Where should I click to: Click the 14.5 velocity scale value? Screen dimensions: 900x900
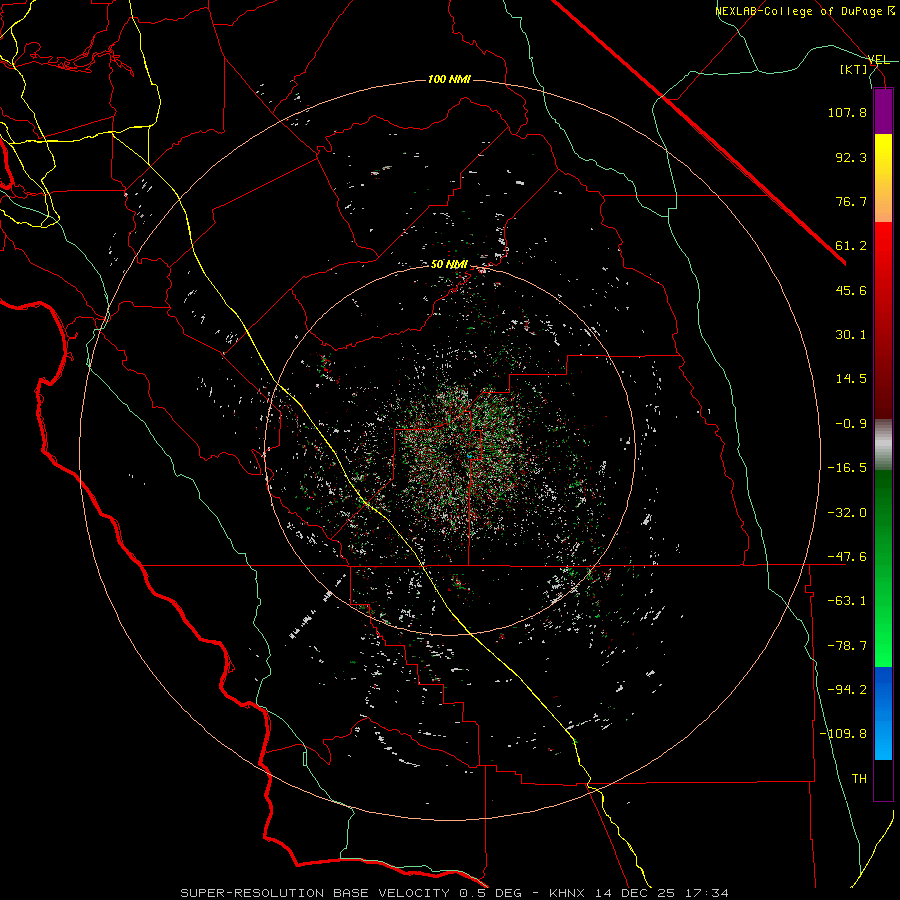851,379
